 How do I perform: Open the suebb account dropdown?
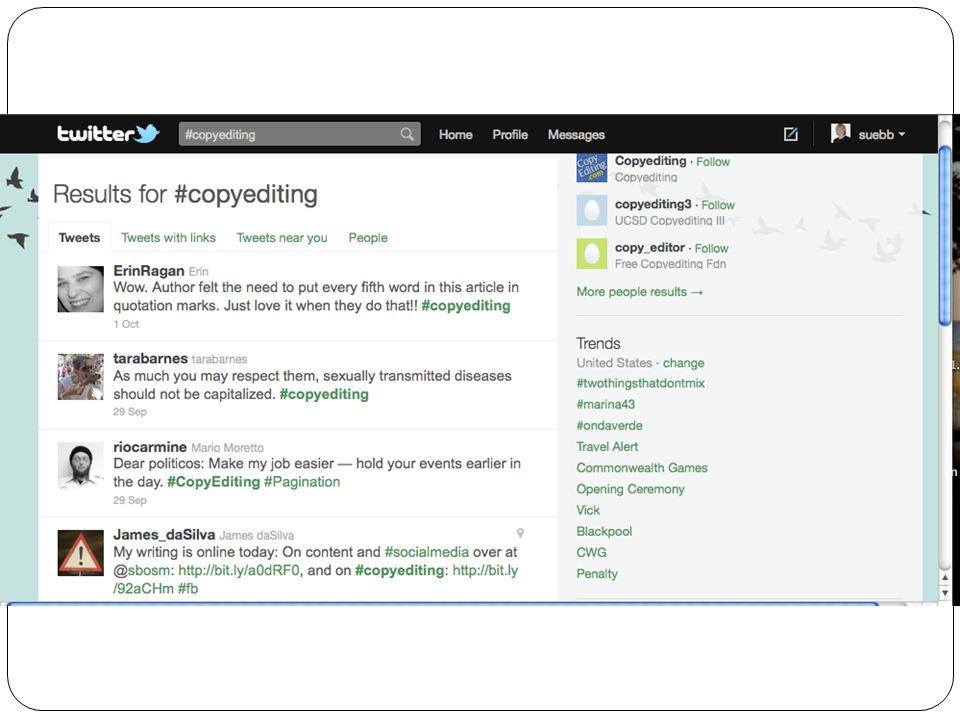[882, 135]
